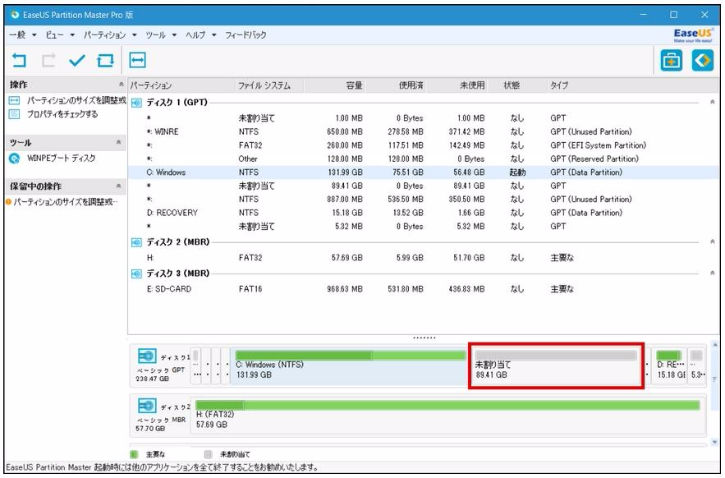Click the ディスク 3 (MBR) disk icon in the list
This screenshot has height=478, width=725.
point(136,274)
